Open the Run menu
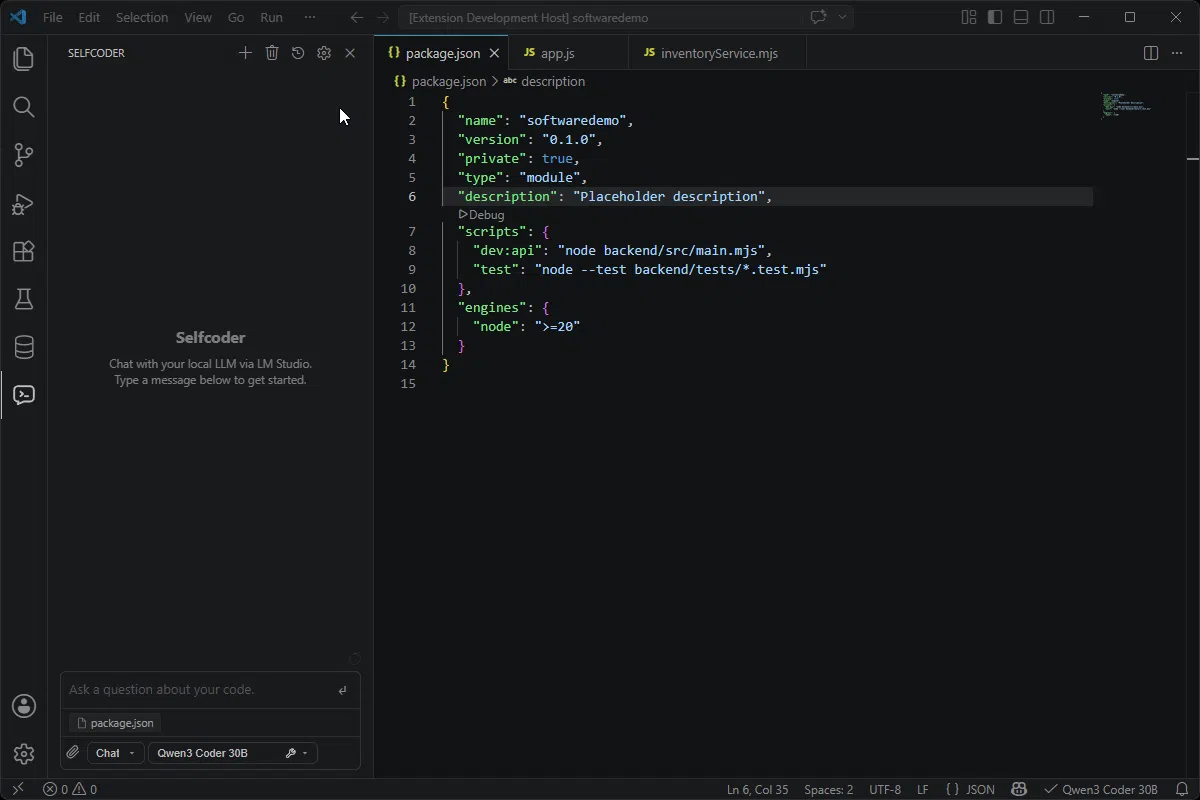 click(271, 17)
